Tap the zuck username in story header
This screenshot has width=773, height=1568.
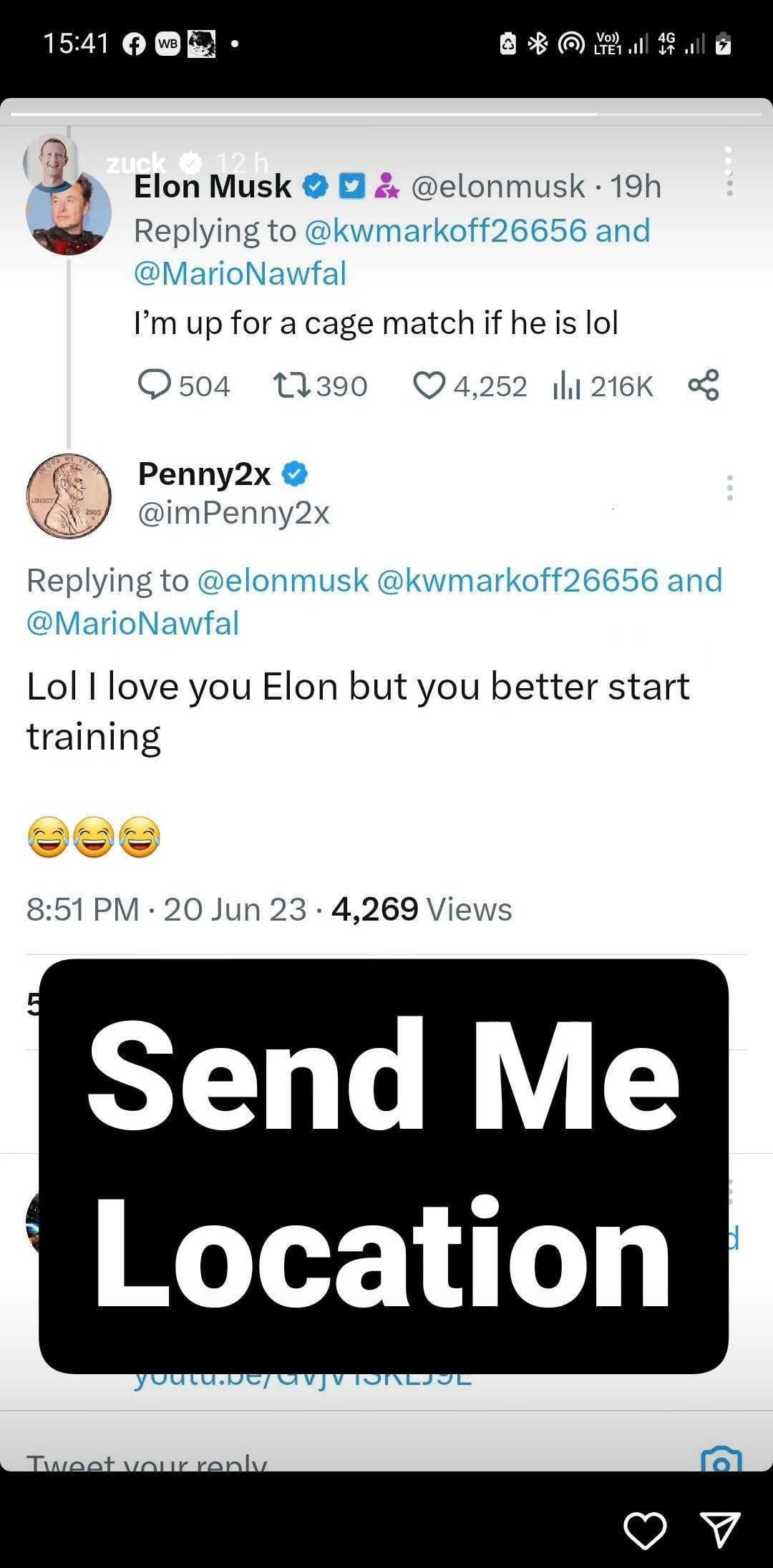pos(136,164)
